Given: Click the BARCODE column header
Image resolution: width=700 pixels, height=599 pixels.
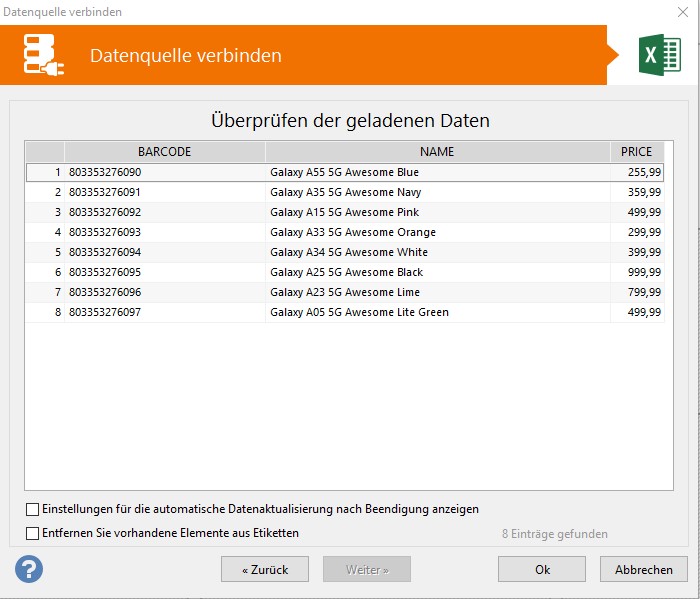Looking at the screenshot, I should (164, 152).
